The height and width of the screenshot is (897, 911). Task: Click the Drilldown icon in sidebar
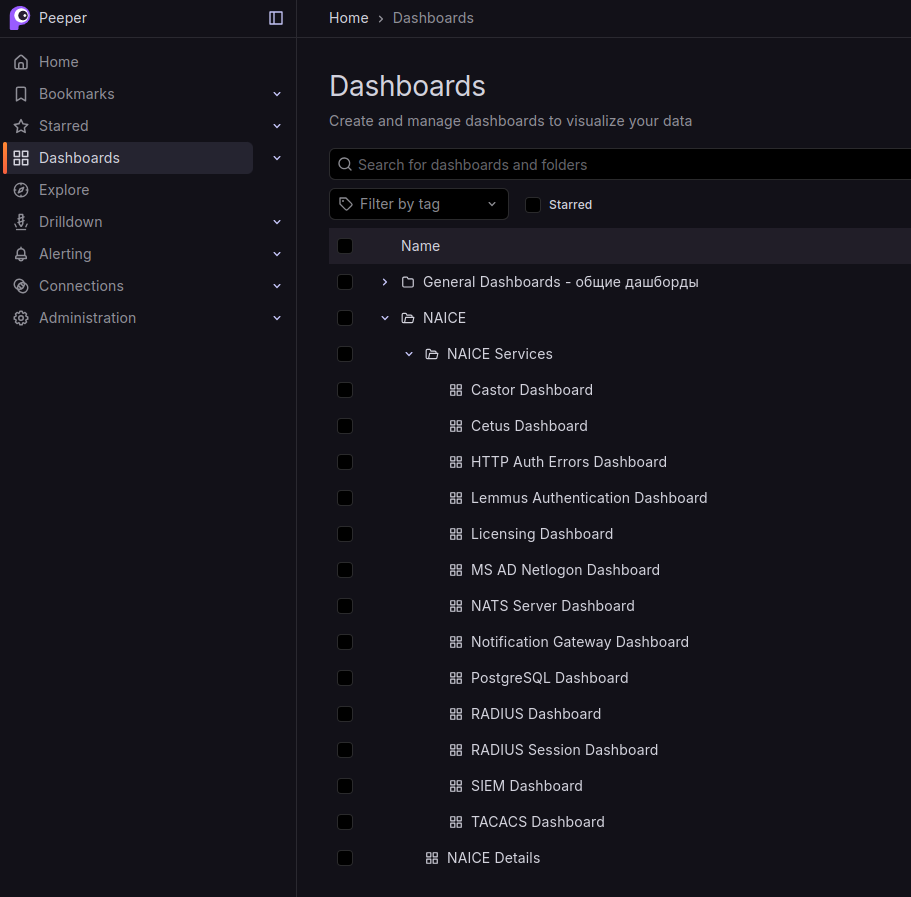click(x=21, y=222)
